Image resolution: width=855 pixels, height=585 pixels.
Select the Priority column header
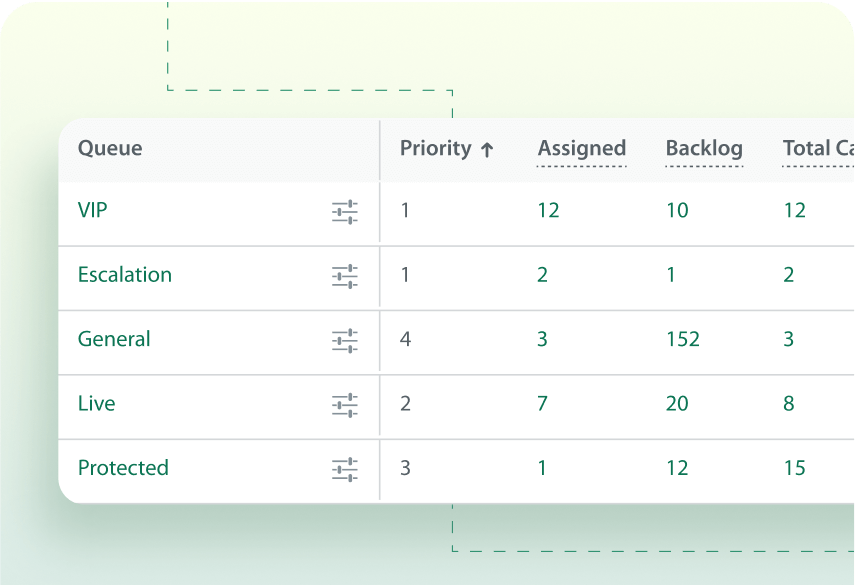click(436, 148)
